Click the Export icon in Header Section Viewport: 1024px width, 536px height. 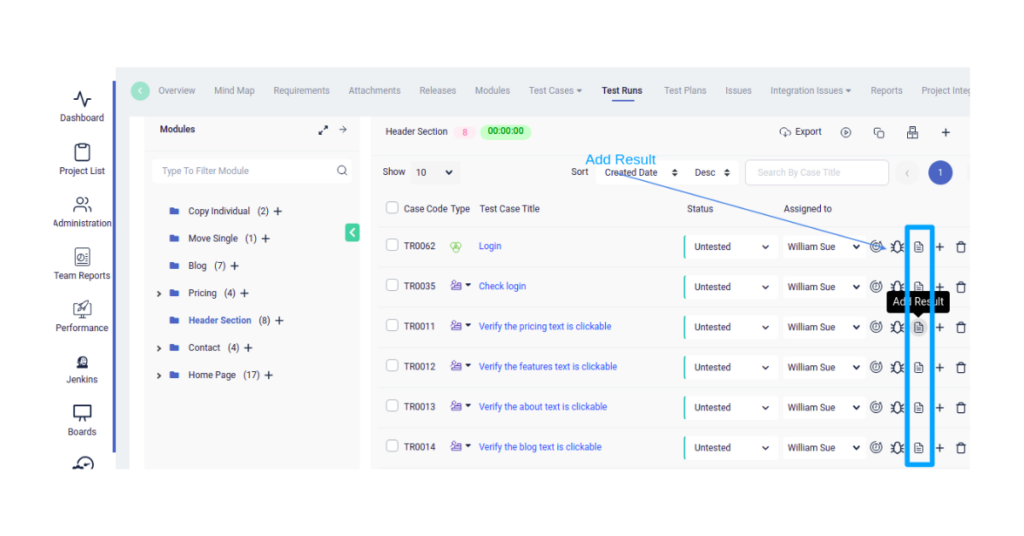[800, 132]
